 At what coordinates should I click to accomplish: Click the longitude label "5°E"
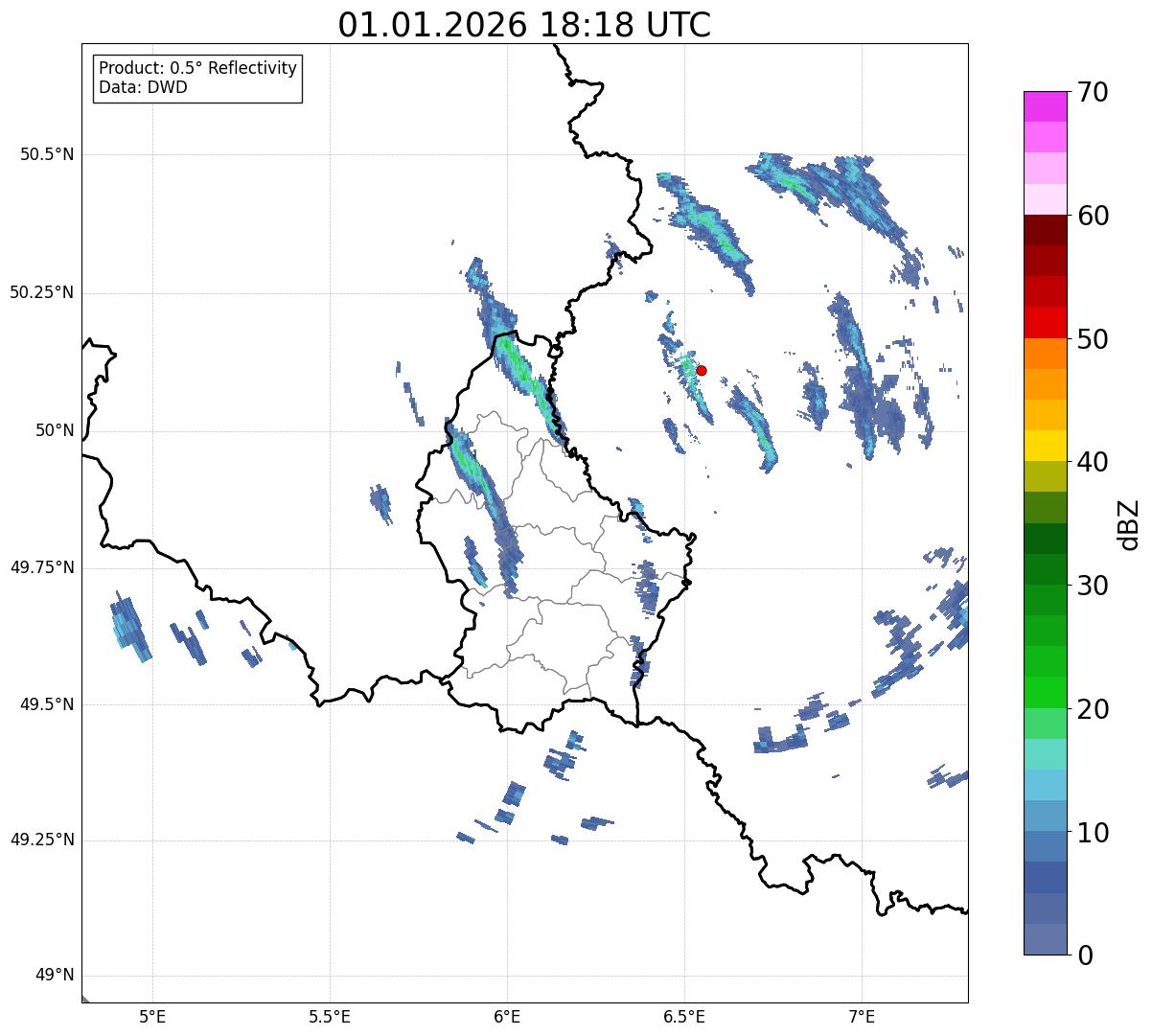point(152,1017)
